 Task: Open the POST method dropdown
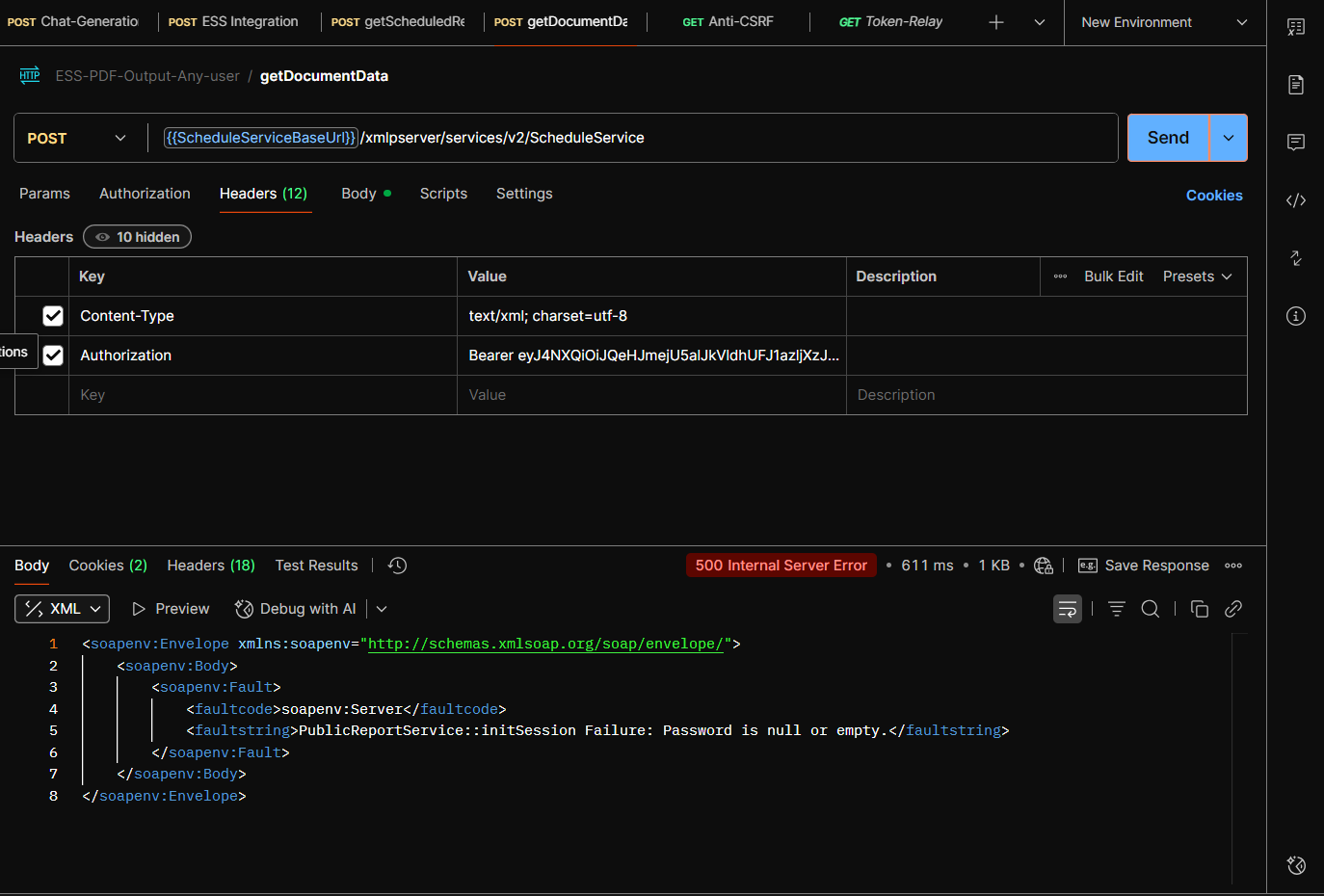(x=77, y=138)
